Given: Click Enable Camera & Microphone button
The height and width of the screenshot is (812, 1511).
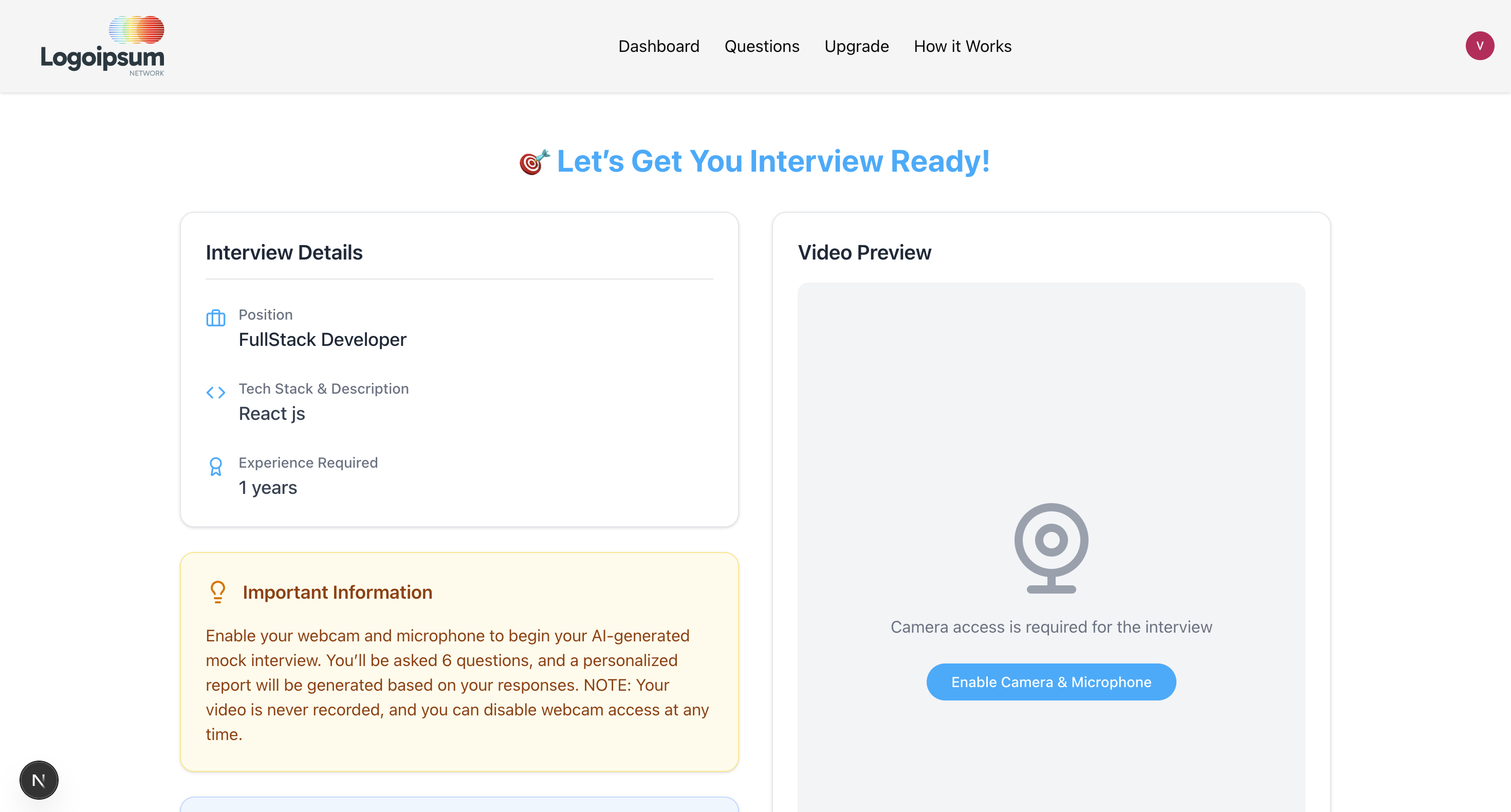Looking at the screenshot, I should [1051, 682].
